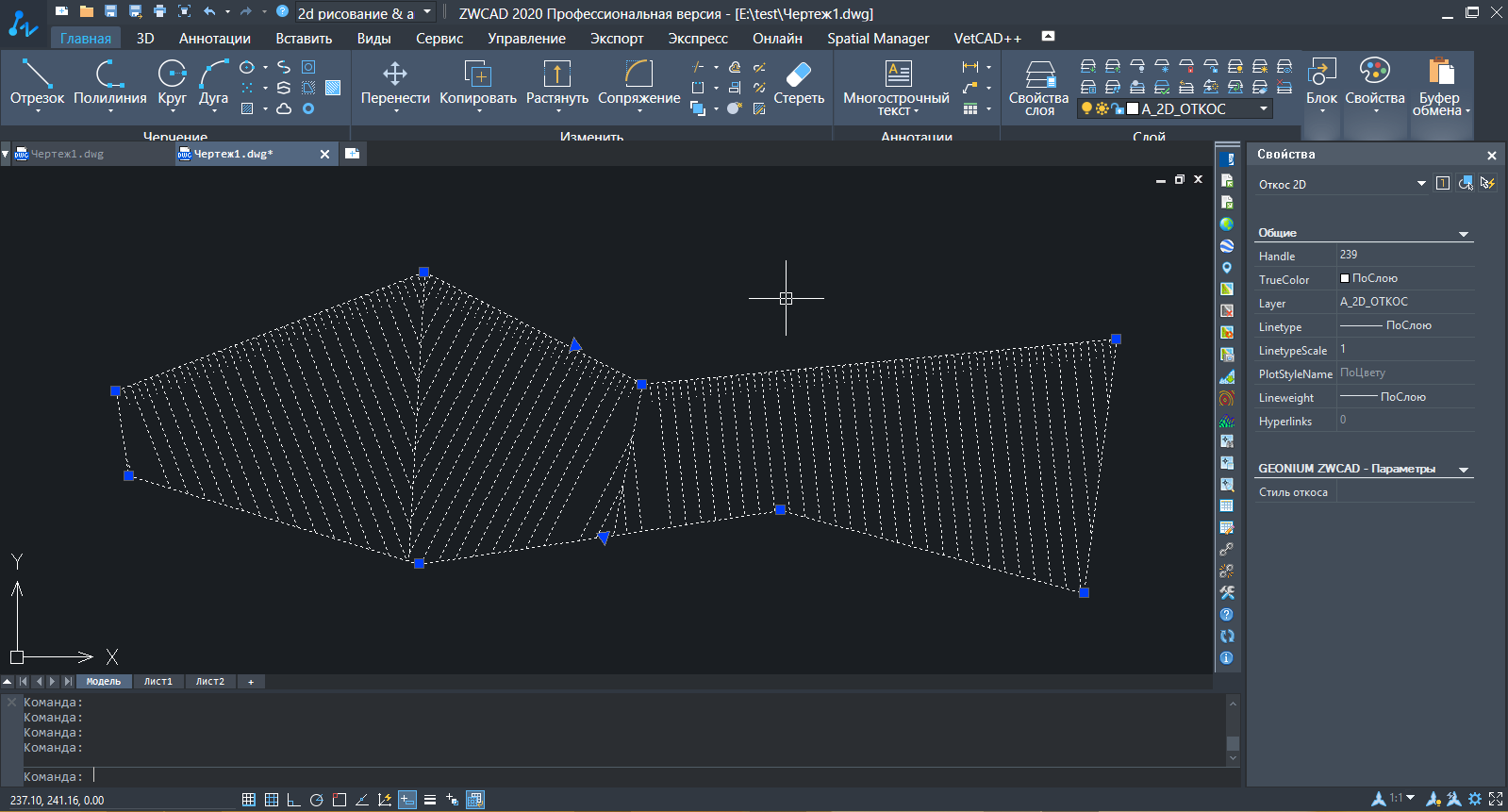Image resolution: width=1508 pixels, height=812 pixels.
Task: Click the revision cloud tool
Action: click(284, 108)
